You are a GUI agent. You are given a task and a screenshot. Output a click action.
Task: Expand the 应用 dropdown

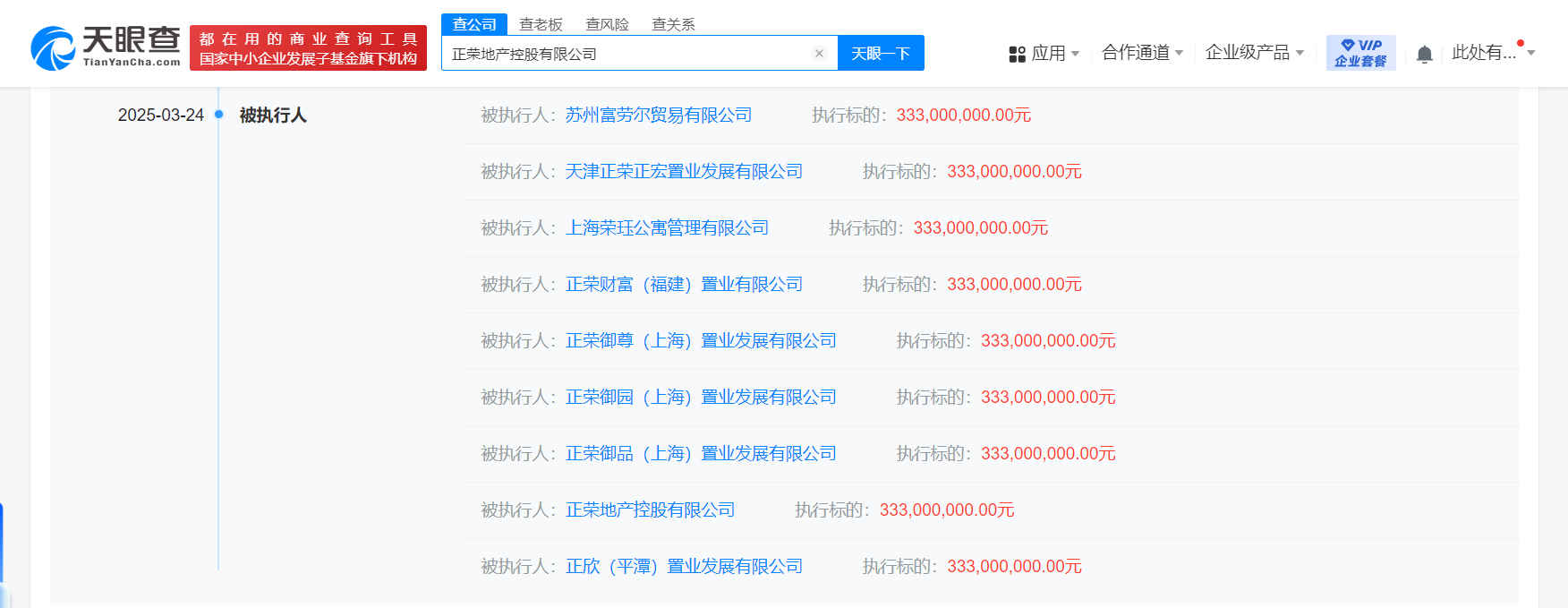(1044, 53)
